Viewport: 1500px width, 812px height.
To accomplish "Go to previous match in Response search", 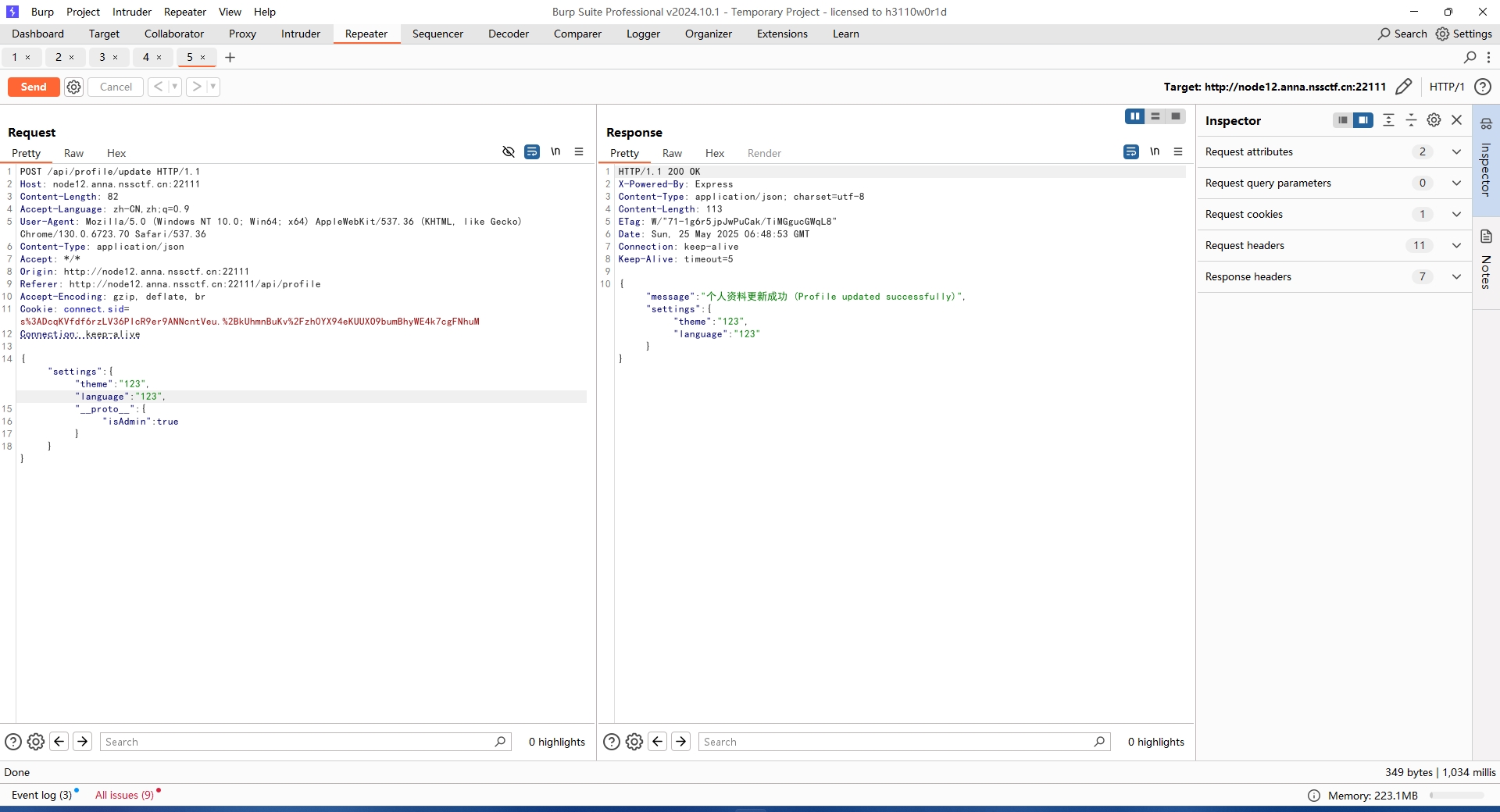I will pos(658,742).
